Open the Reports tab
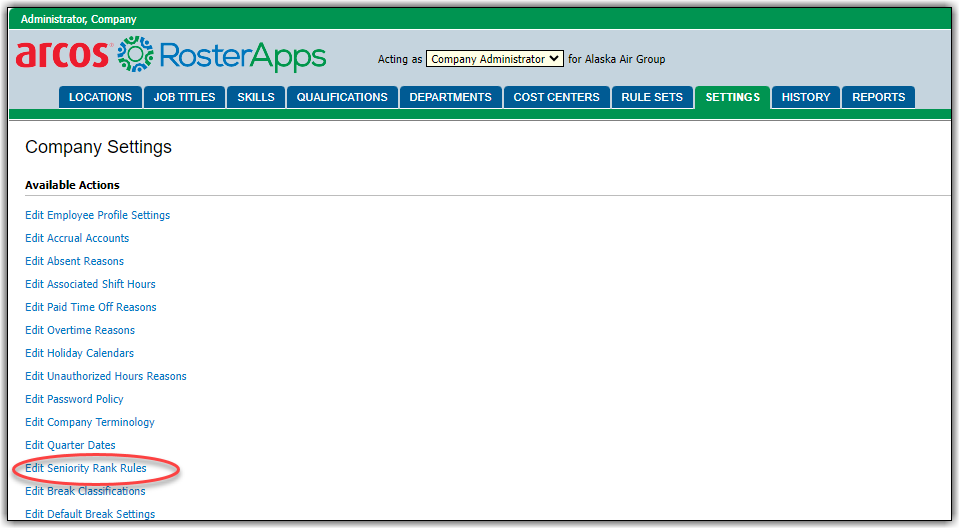 (878, 97)
